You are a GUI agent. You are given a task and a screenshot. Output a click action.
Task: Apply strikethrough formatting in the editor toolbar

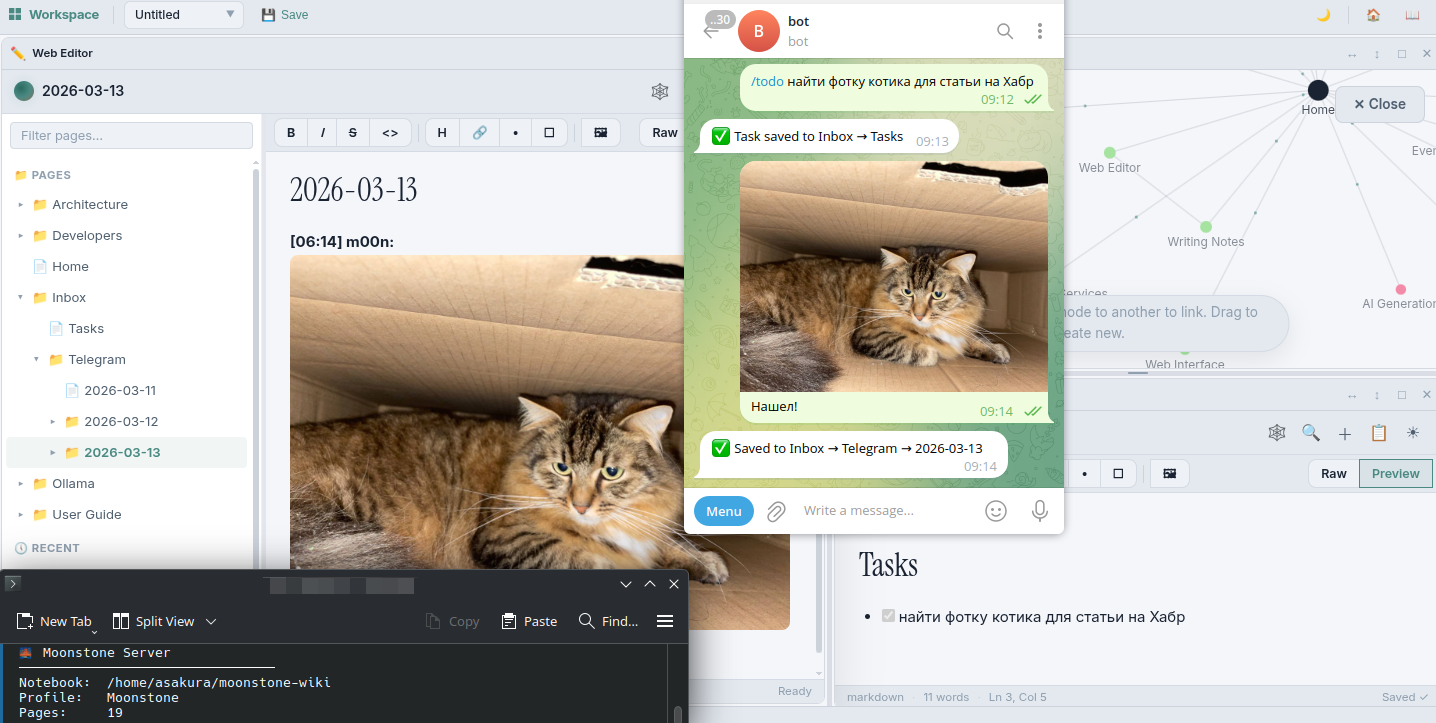point(352,132)
